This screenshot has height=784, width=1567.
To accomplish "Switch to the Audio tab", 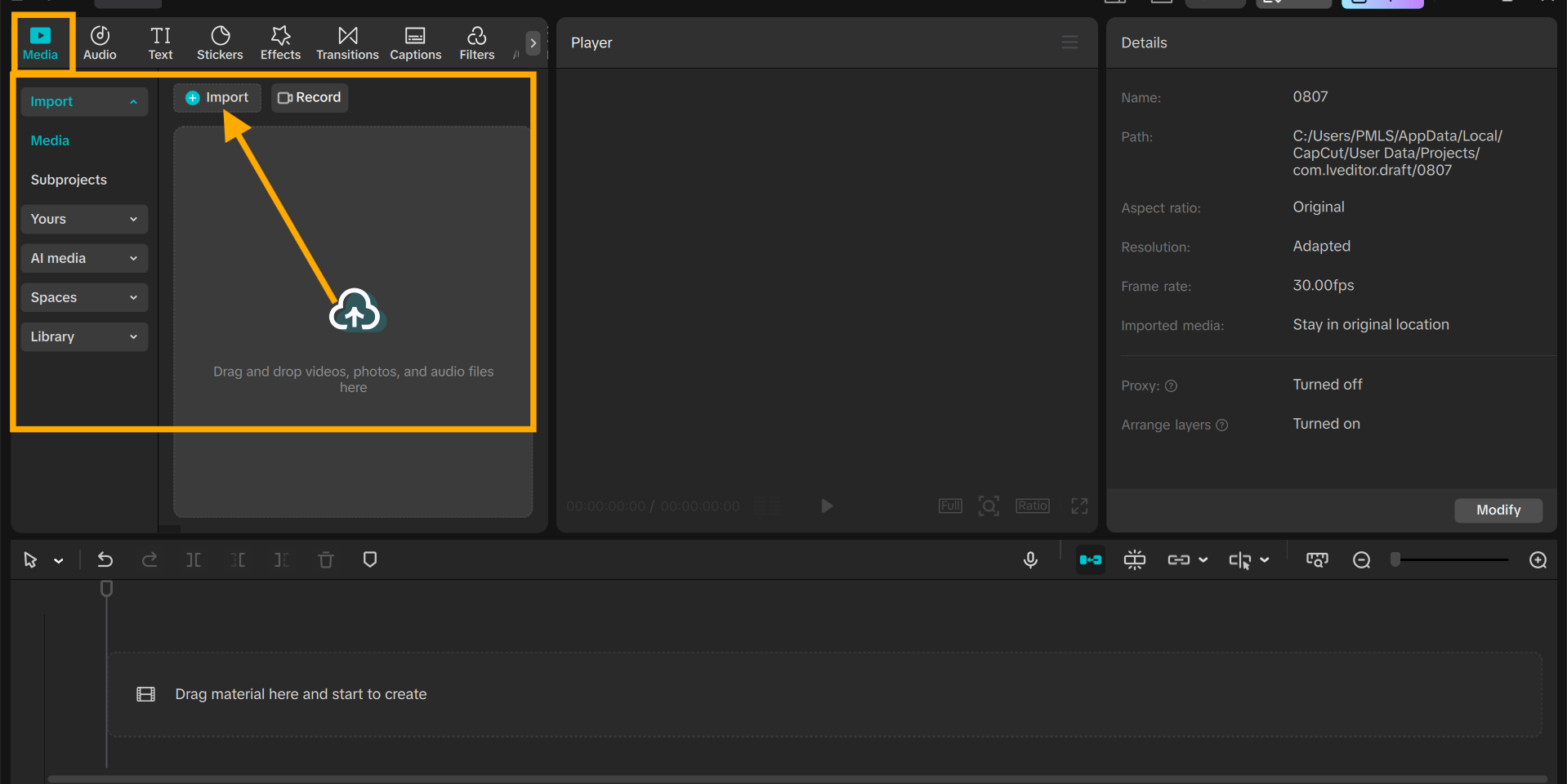I will (100, 42).
